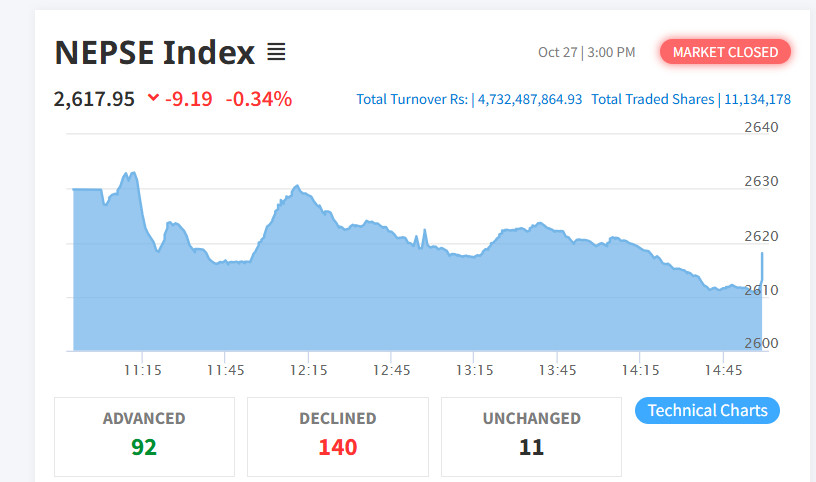The height and width of the screenshot is (482, 816).
Task: Click the Total Turnover Rs label
Action: [412, 99]
